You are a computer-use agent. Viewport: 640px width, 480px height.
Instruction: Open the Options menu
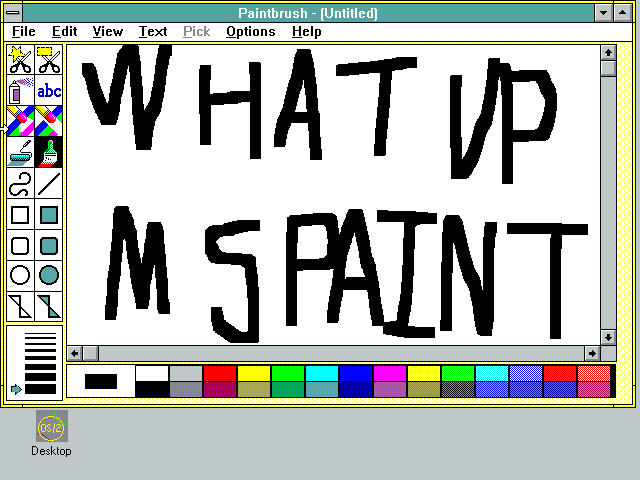pyautogui.click(x=251, y=31)
